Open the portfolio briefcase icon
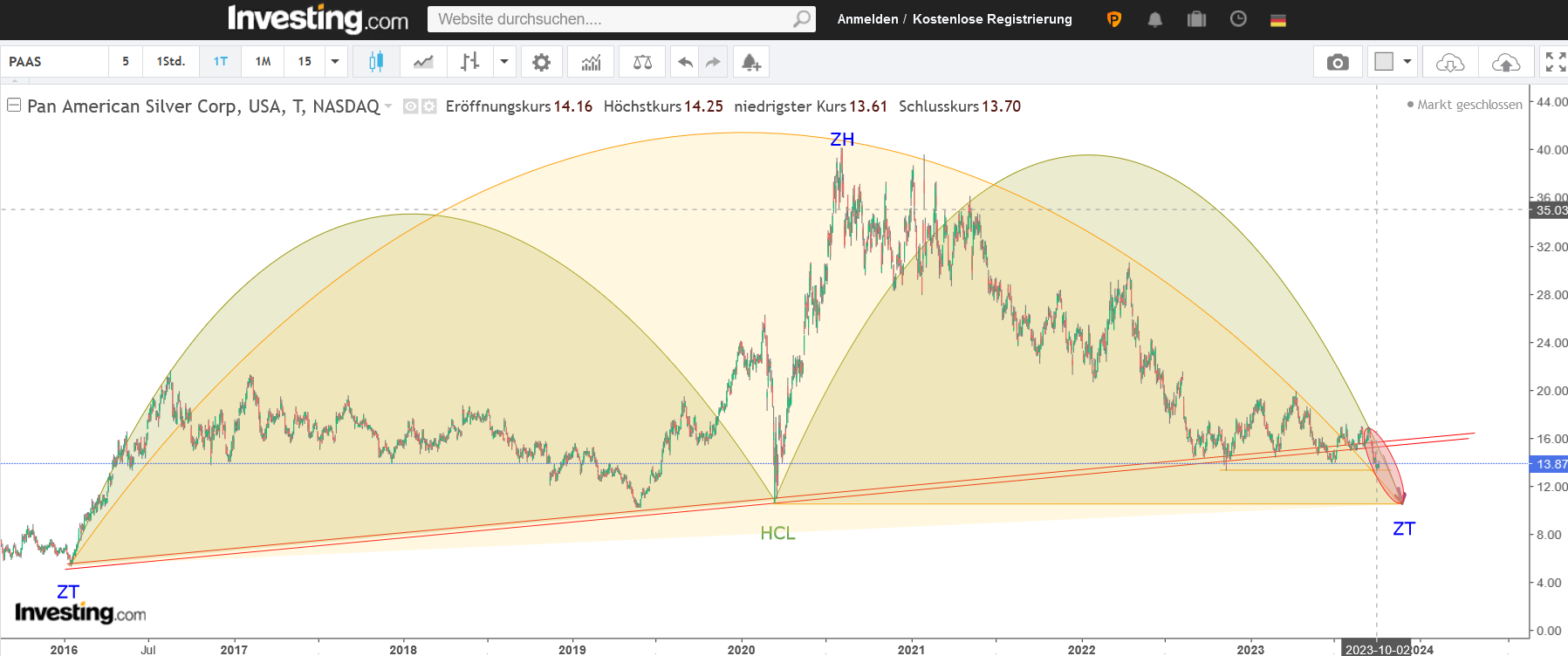 1197,19
